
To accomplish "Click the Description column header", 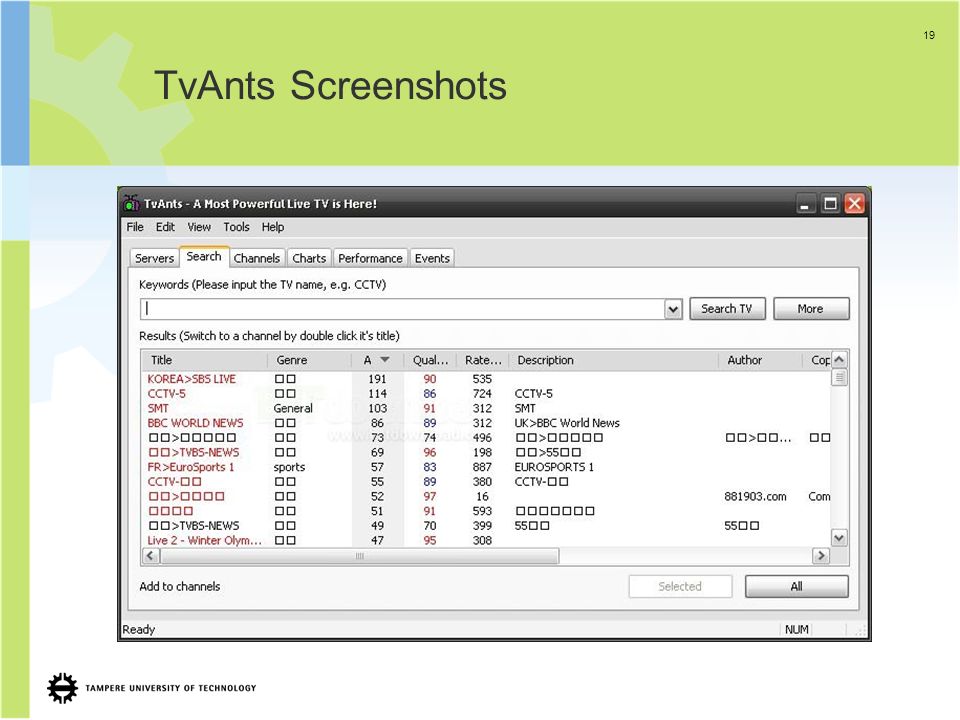I will click(613, 360).
